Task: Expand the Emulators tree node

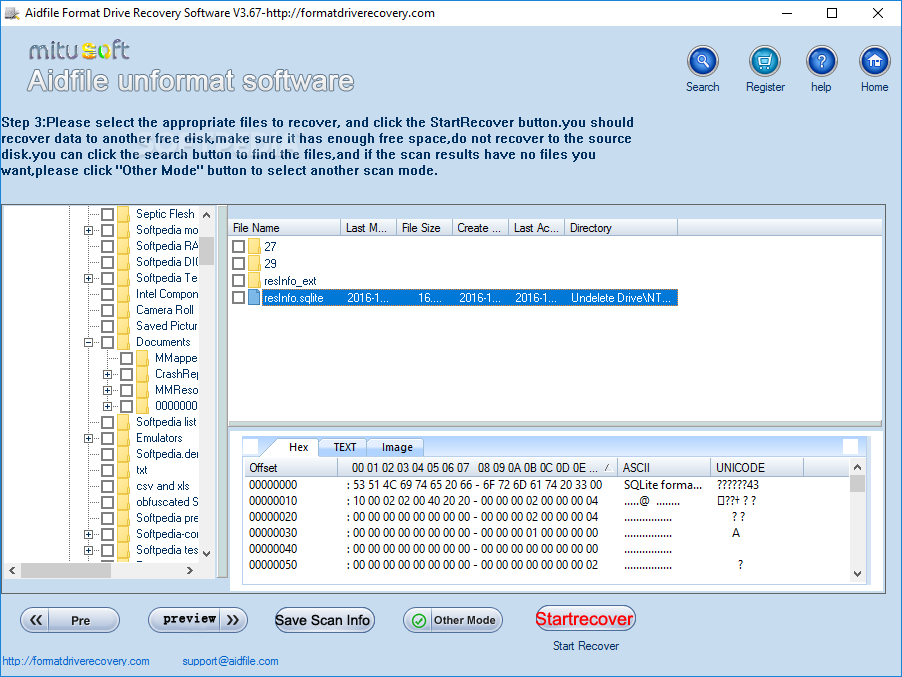Action: click(88, 438)
